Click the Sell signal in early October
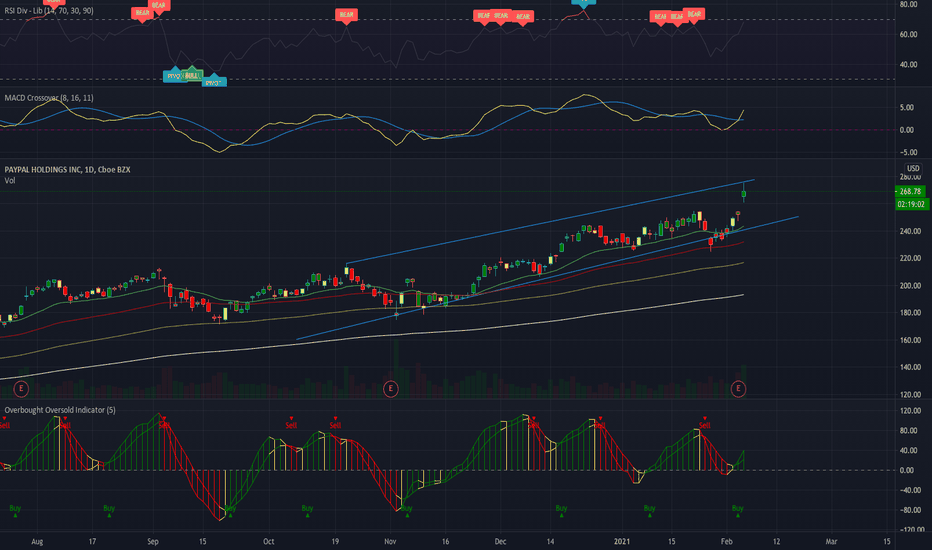Screen dimensions: 932x550 tap(291, 423)
